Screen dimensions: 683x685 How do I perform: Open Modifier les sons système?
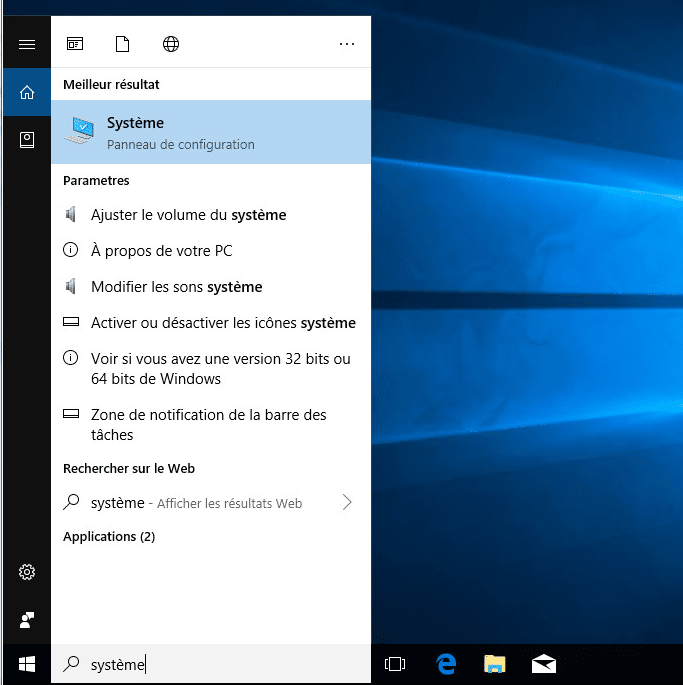tap(211, 287)
